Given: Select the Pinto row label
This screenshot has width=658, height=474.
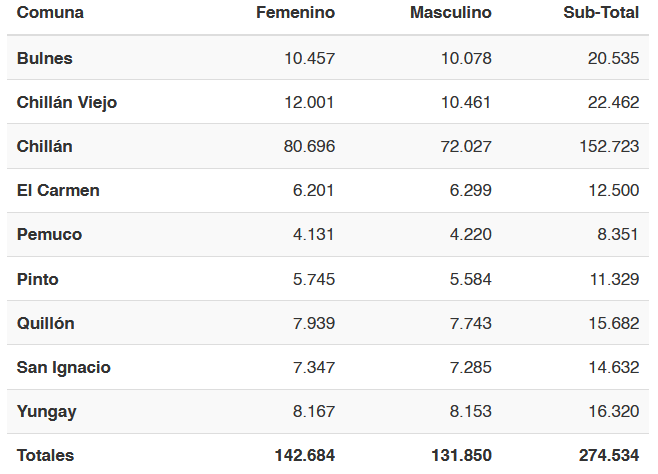Looking at the screenshot, I should pos(37,279).
